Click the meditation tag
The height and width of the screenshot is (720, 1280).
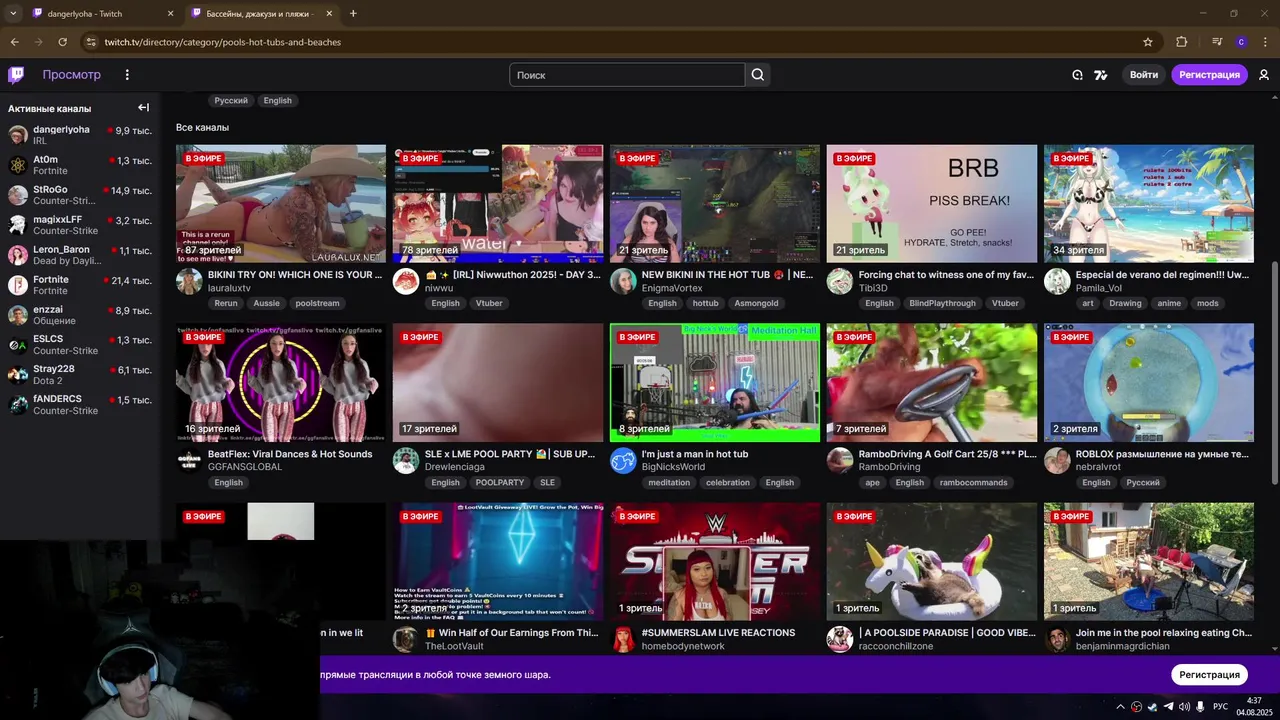669,482
